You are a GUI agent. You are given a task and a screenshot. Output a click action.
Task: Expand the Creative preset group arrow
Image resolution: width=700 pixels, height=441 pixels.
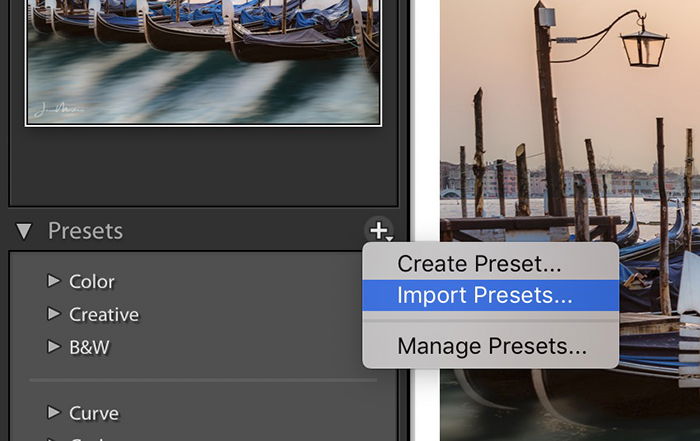(54, 314)
